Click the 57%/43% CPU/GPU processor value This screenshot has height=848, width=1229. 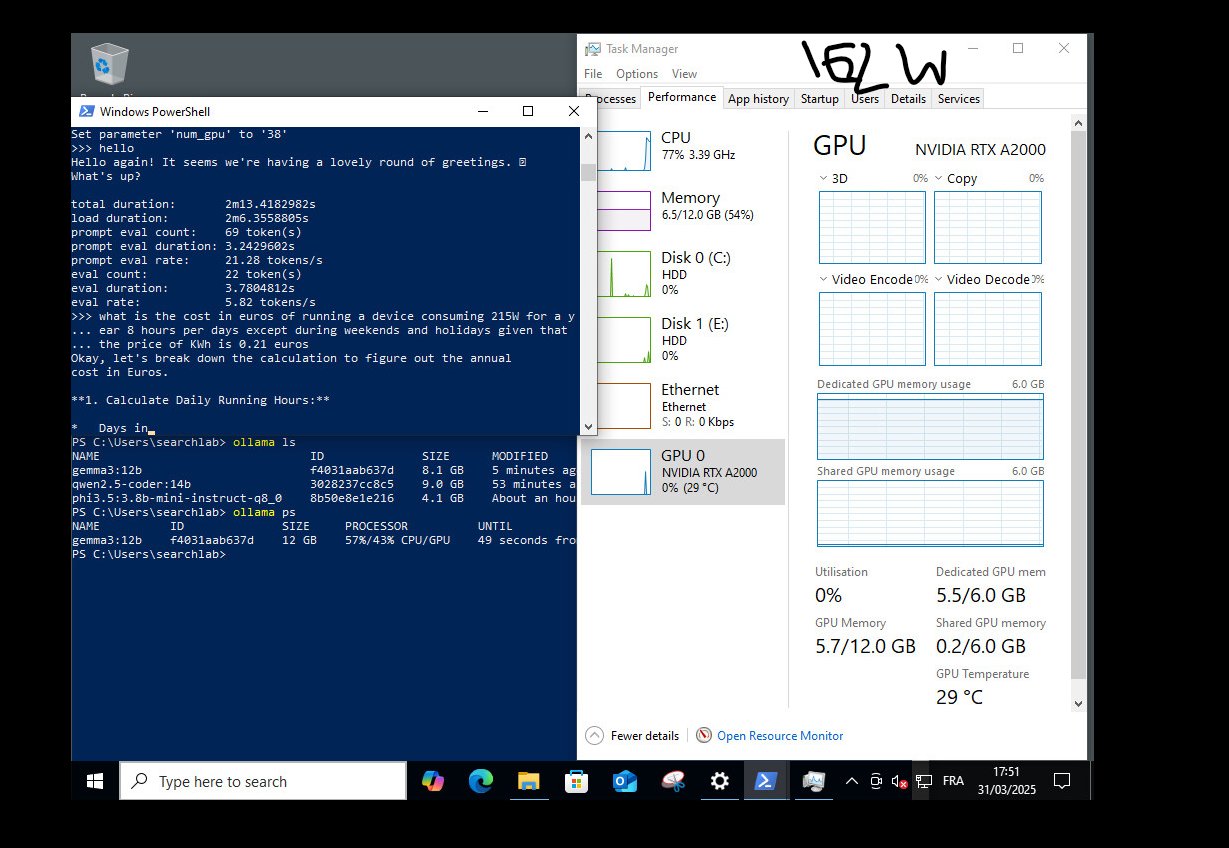point(397,540)
